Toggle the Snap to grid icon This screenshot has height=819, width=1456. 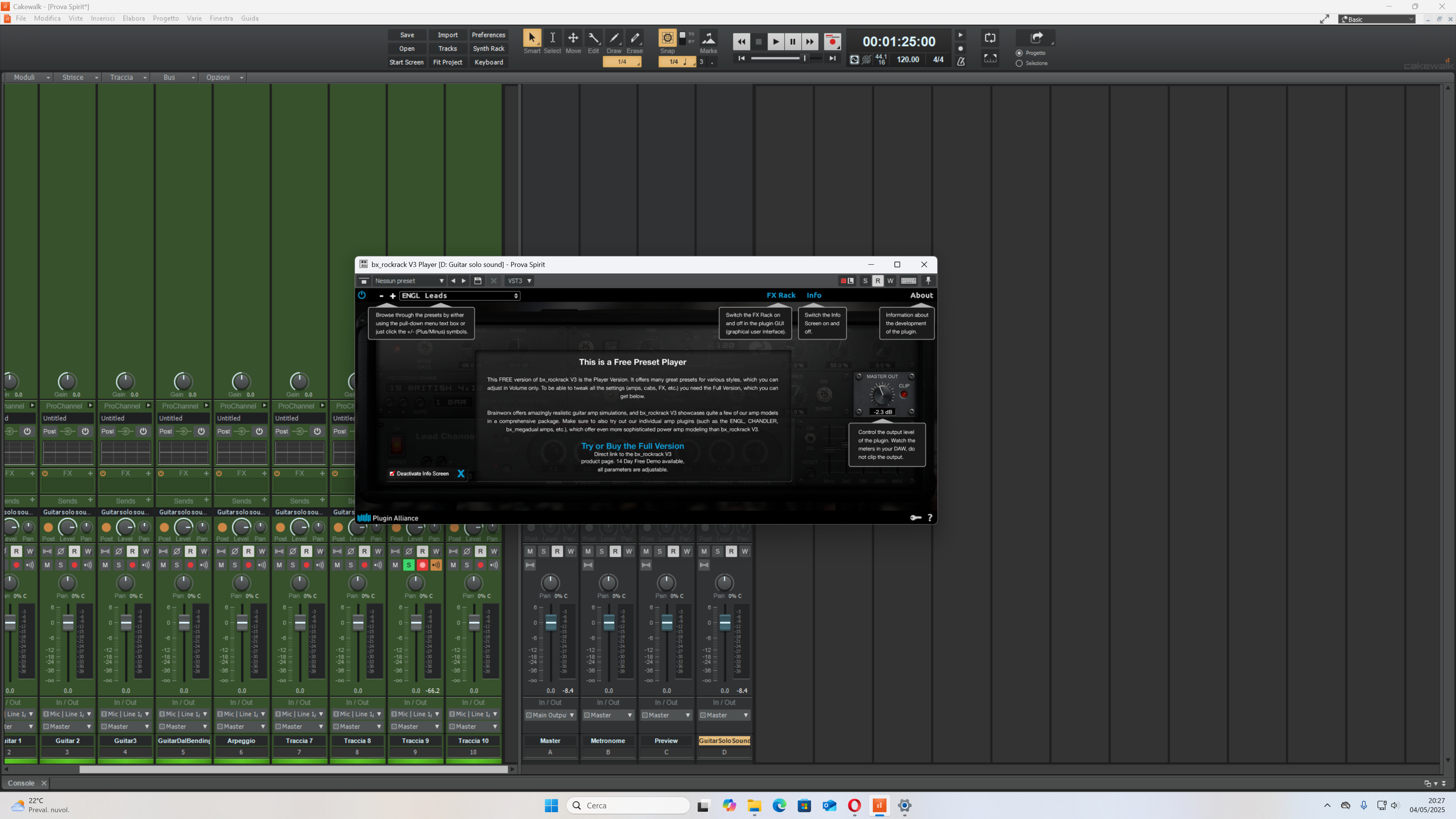pos(667,38)
